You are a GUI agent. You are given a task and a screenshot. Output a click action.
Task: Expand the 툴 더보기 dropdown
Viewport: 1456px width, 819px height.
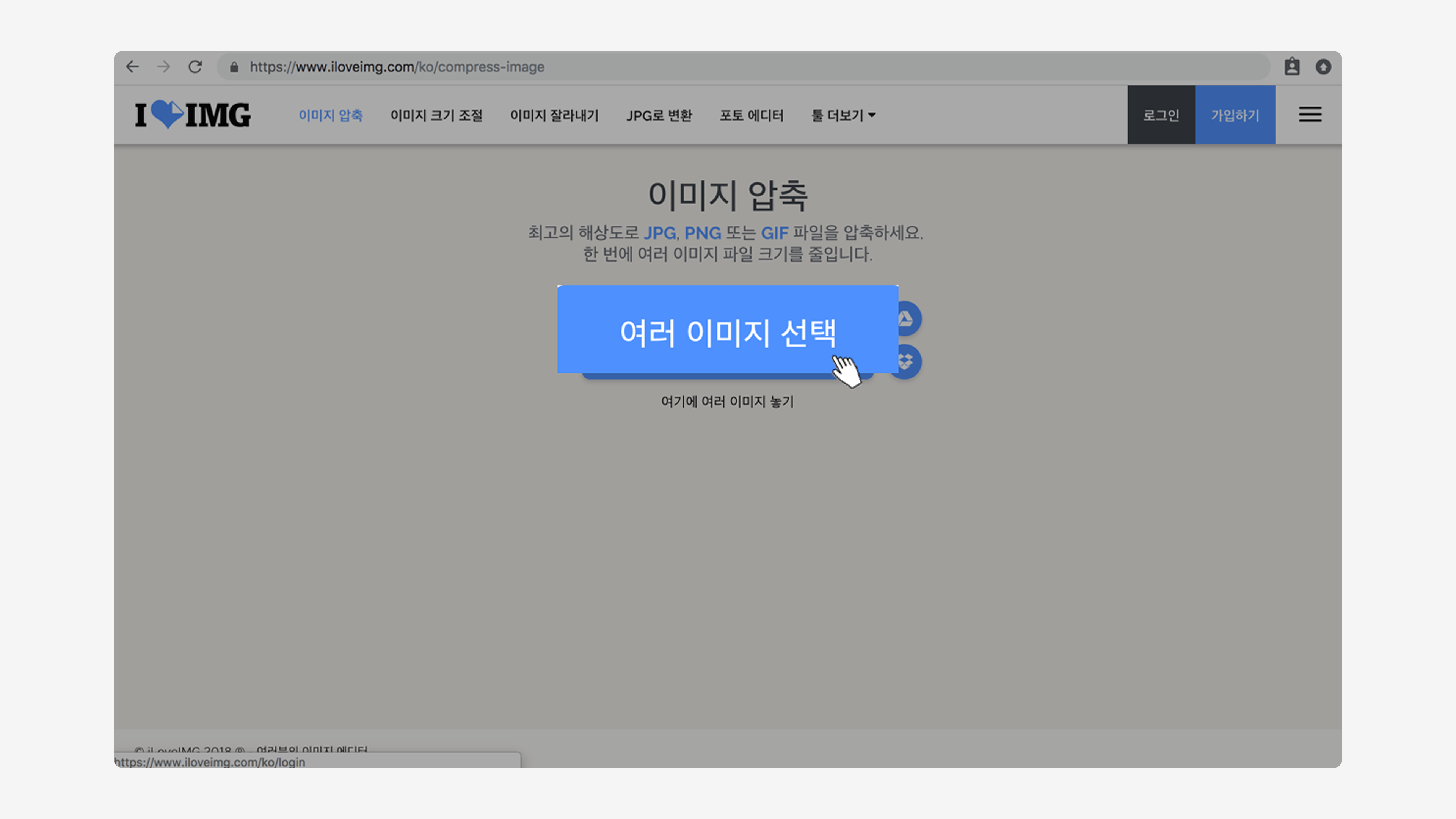point(843,115)
